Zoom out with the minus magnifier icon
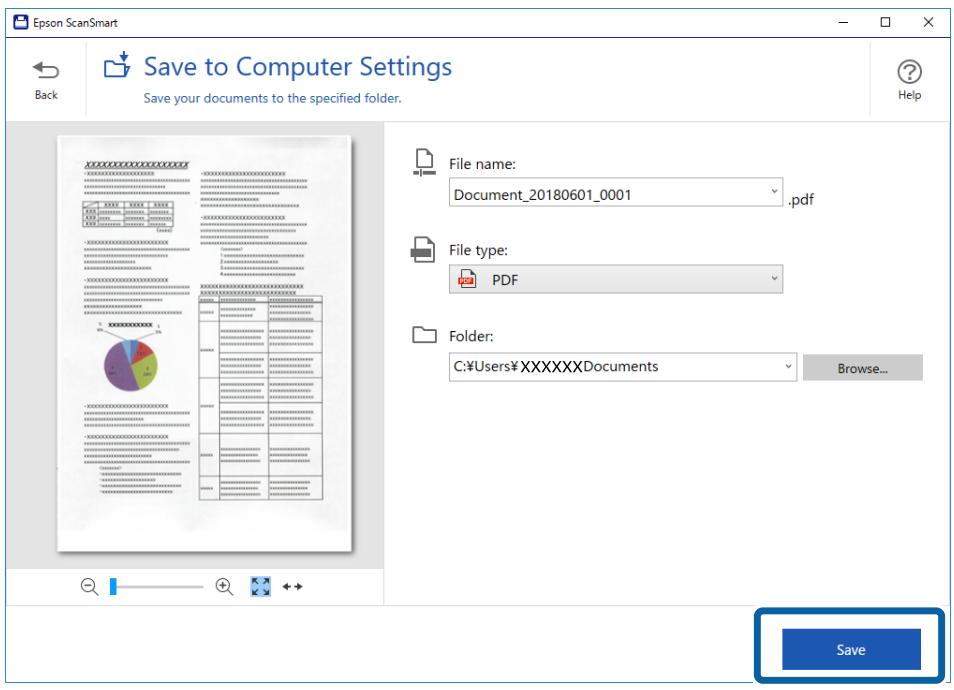This screenshot has width=954, height=690. (89, 587)
